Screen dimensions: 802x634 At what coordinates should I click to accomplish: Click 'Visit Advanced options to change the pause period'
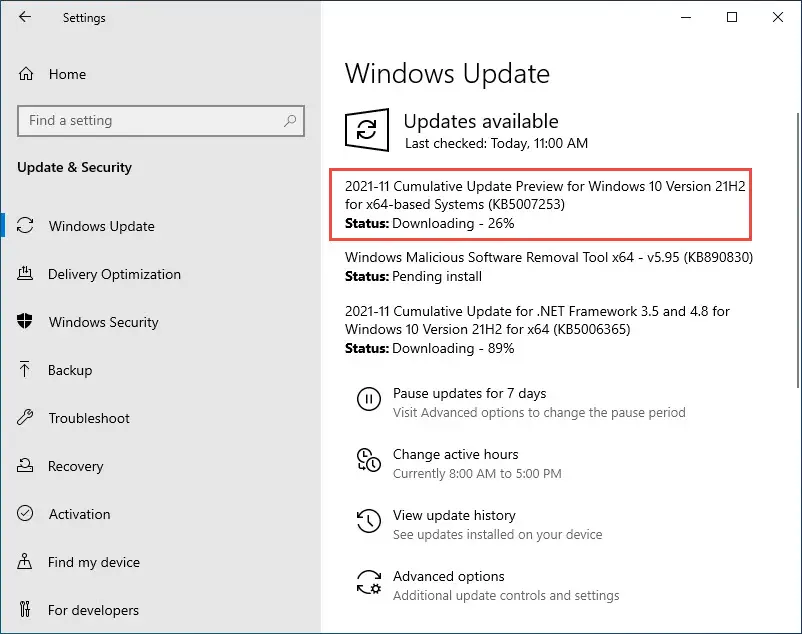(x=539, y=413)
